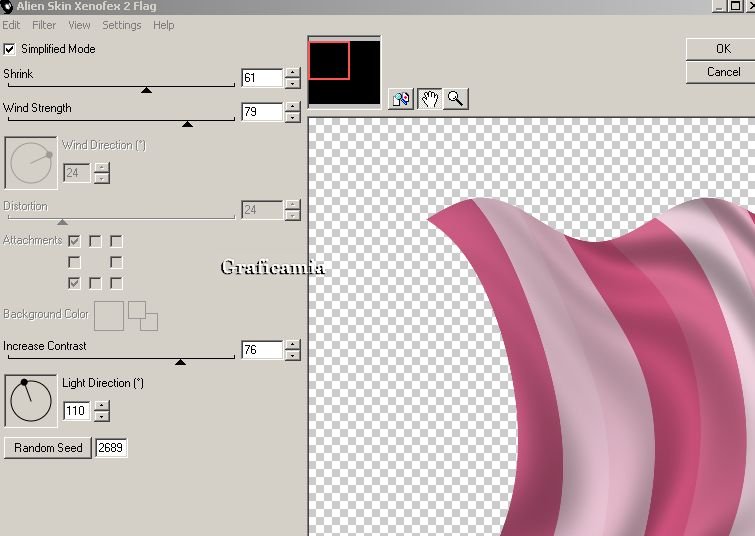
Task: Click the preview split toggle icon
Action: [401, 99]
